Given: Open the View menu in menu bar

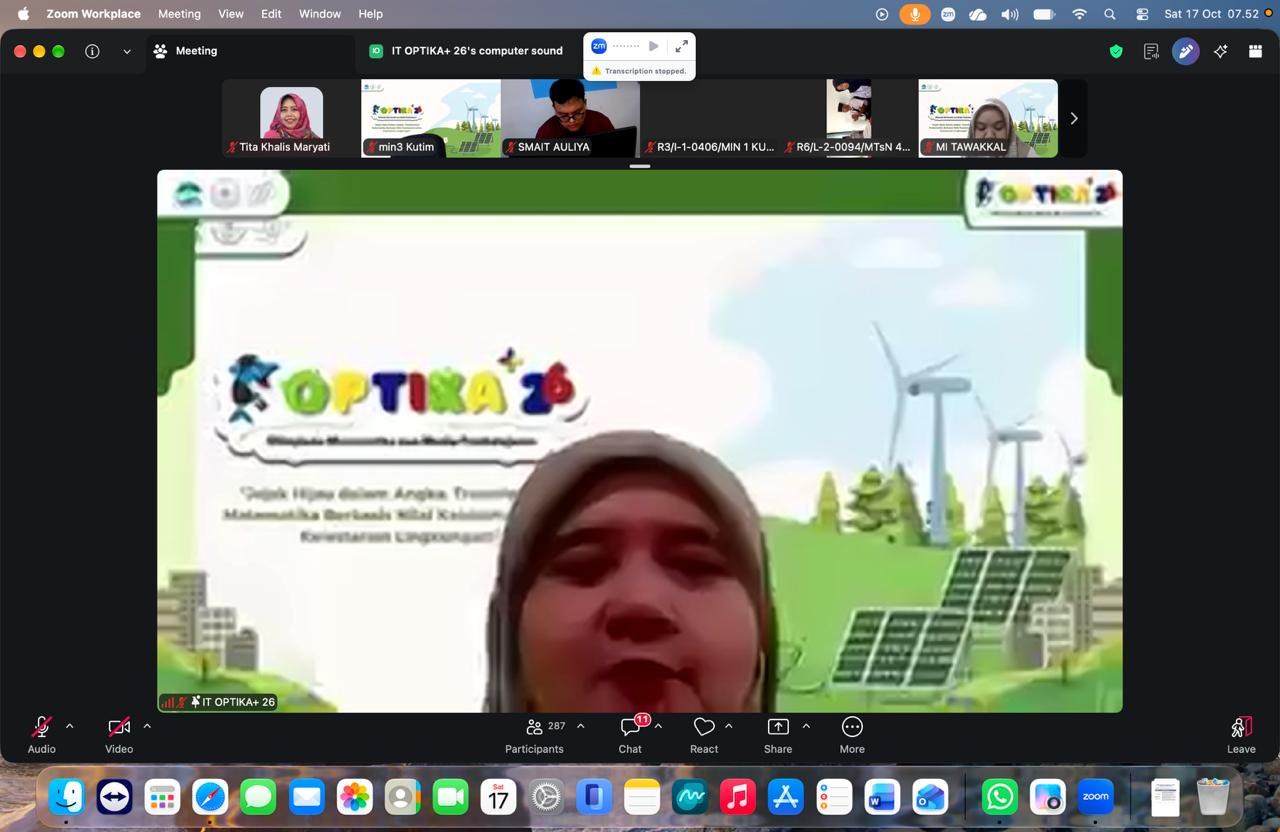Looking at the screenshot, I should (x=231, y=14).
